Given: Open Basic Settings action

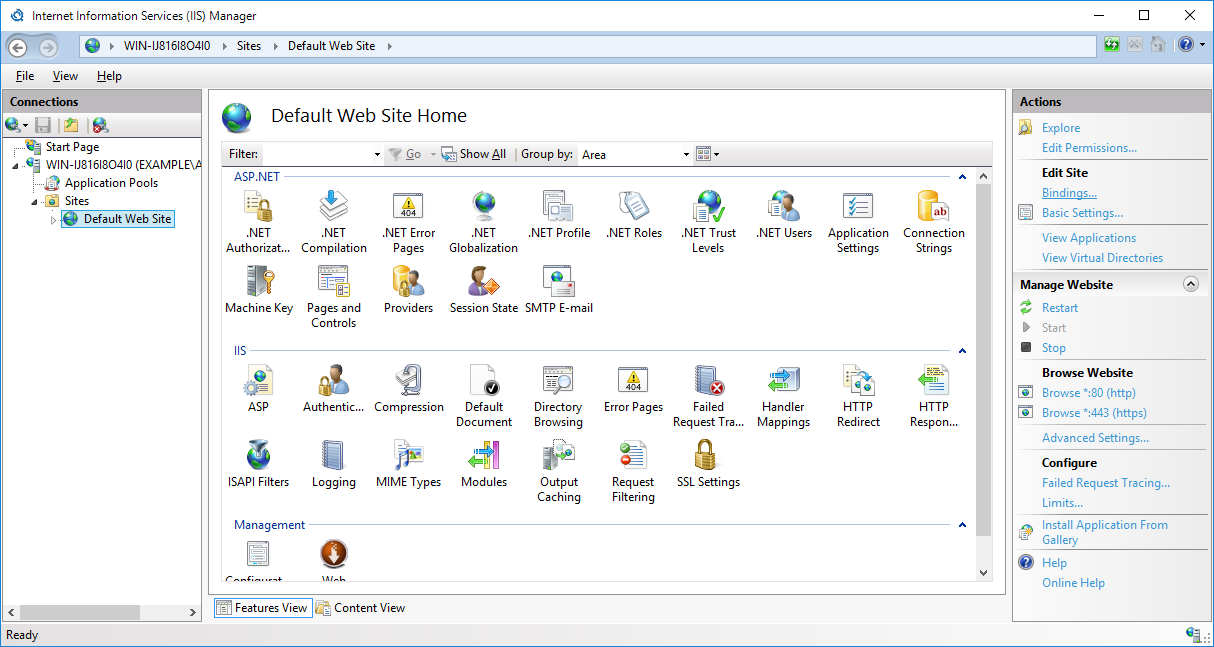Looking at the screenshot, I should [x=1082, y=213].
